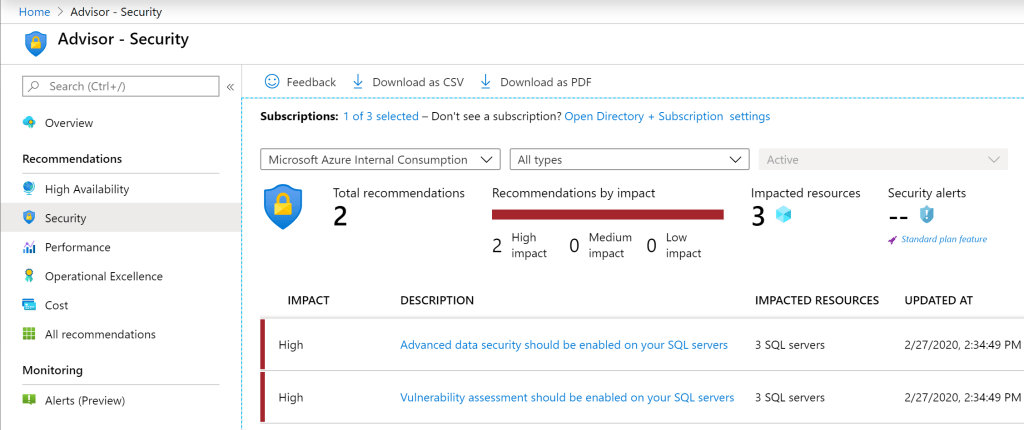The height and width of the screenshot is (430, 1024).
Task: Open the '1 of 3 selected' subscriptions link
Action: (x=380, y=116)
